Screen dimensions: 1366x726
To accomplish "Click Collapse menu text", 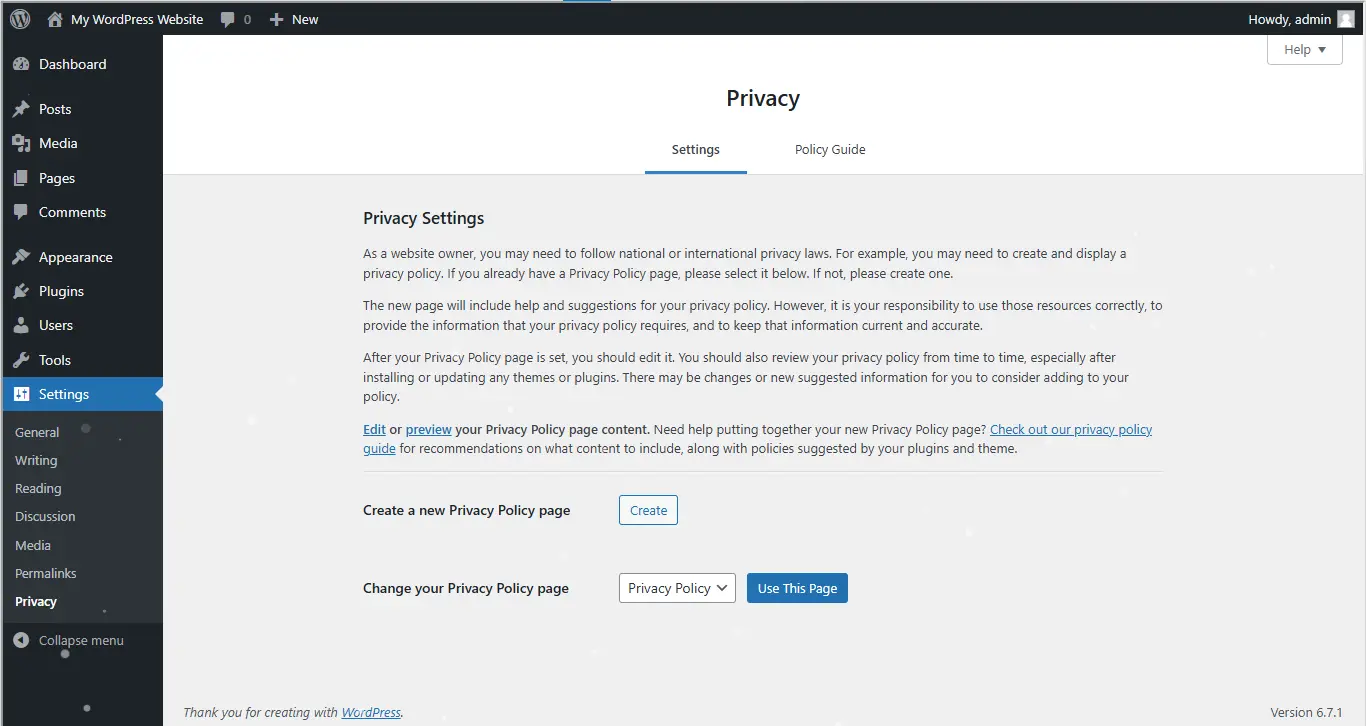I will pyautogui.click(x=81, y=640).
